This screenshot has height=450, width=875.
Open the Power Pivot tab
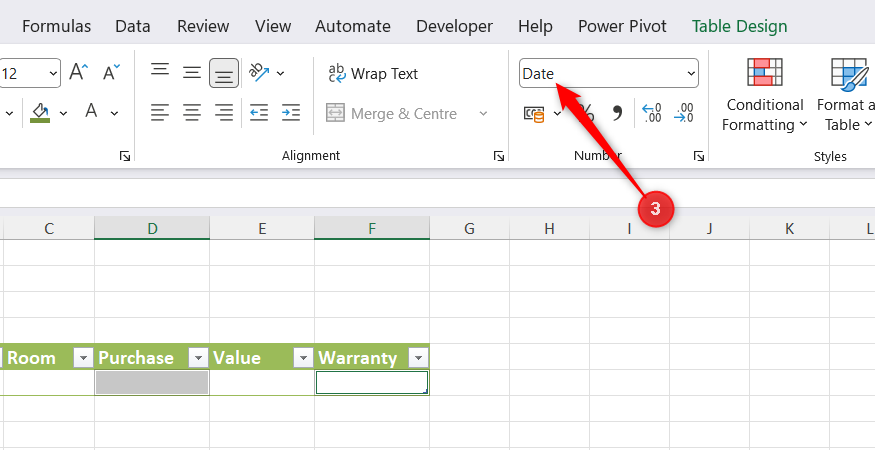coord(622,26)
